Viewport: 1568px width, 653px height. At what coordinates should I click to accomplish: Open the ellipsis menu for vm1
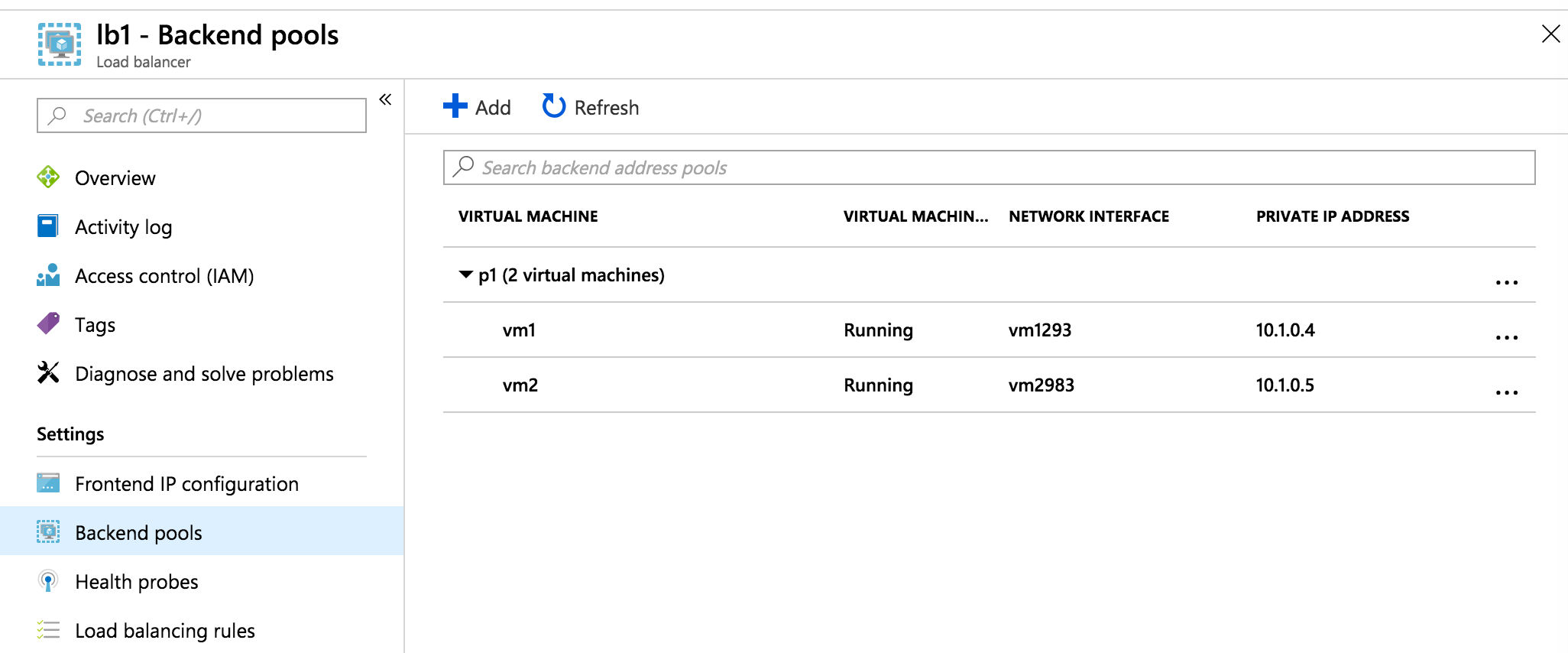(1507, 337)
